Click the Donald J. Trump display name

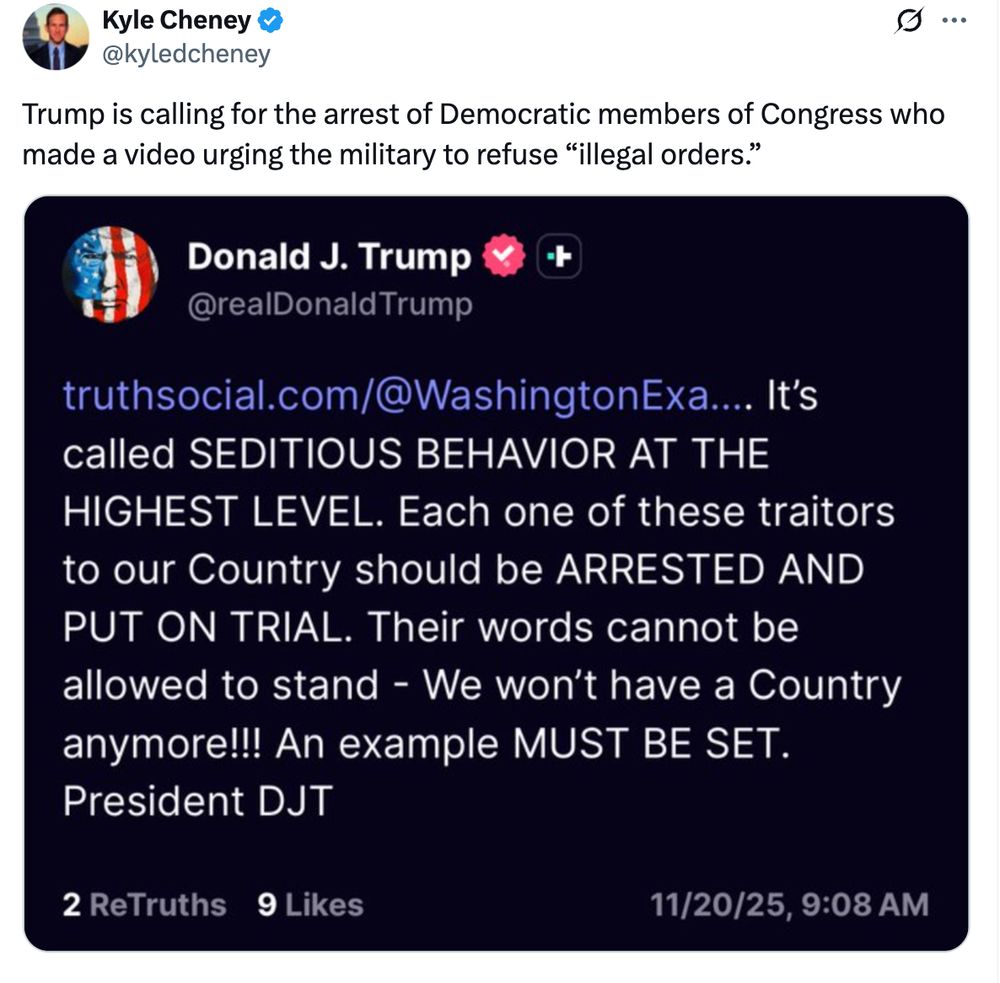point(329,256)
